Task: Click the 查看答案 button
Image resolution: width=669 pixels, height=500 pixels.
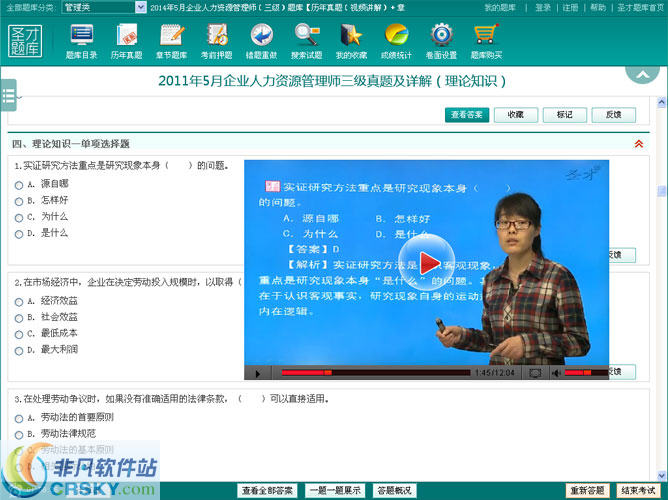Action: tap(467, 115)
